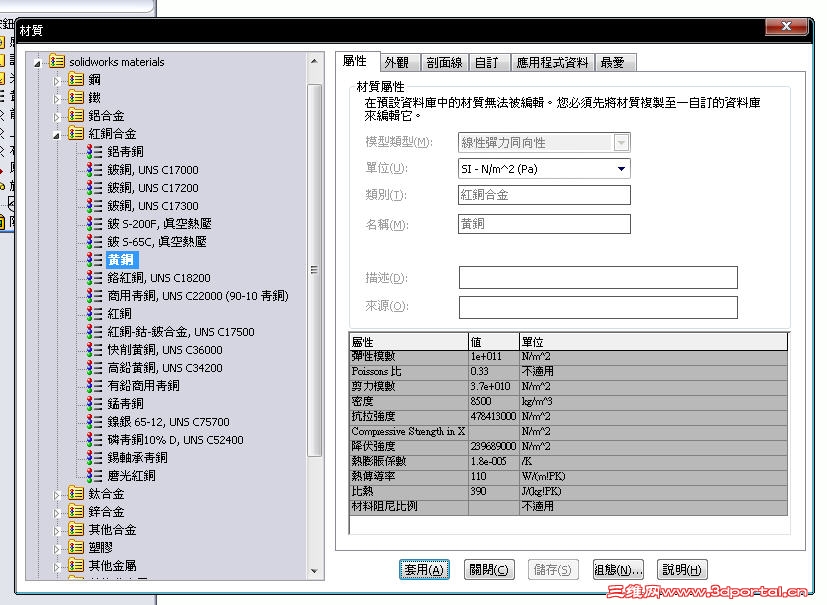The image size is (827, 605).
Task: Click the 鐵 category folder icon
Action: pos(76,97)
